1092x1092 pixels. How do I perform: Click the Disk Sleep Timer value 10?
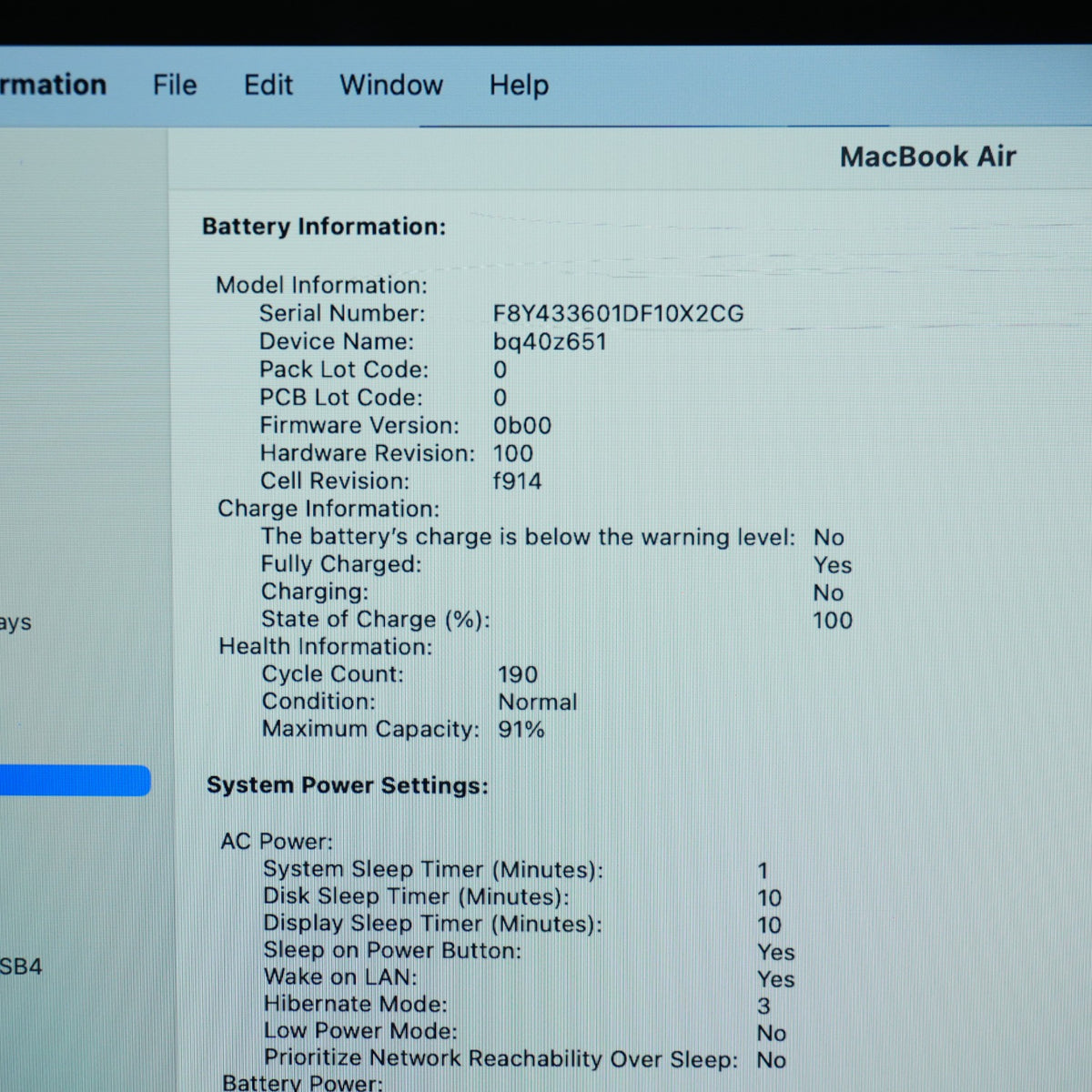[x=770, y=898]
